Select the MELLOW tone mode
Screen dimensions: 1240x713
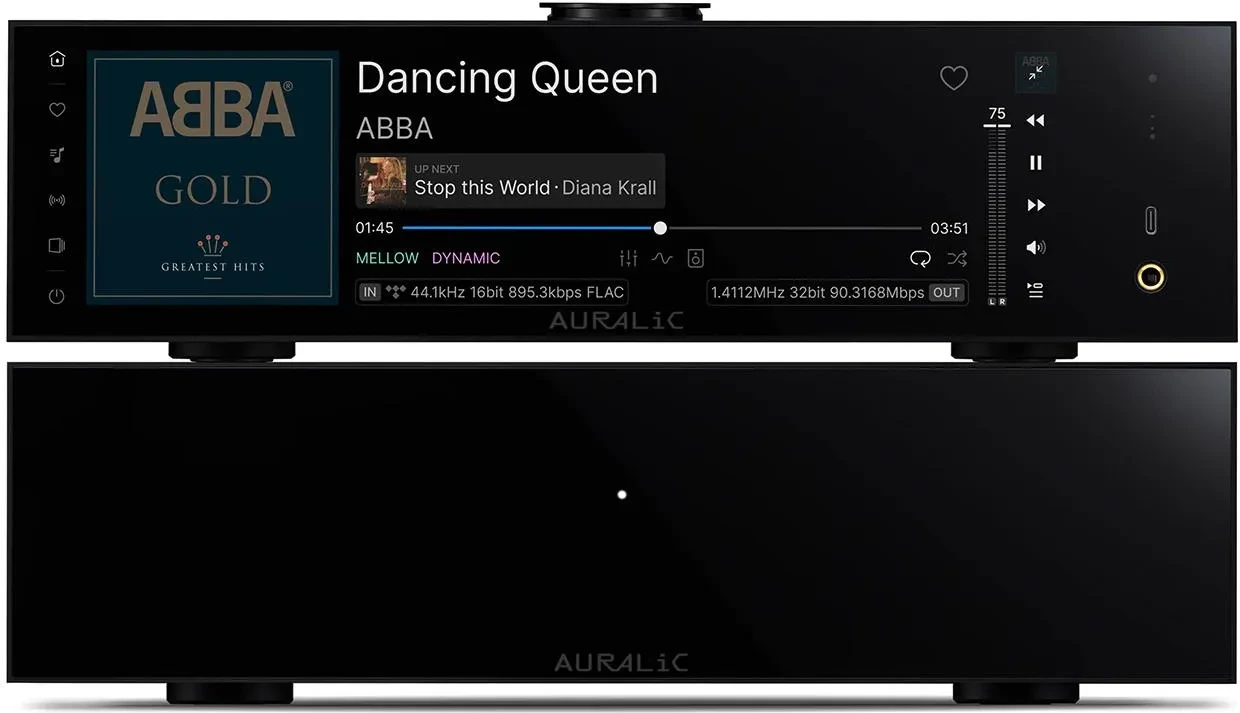387,258
